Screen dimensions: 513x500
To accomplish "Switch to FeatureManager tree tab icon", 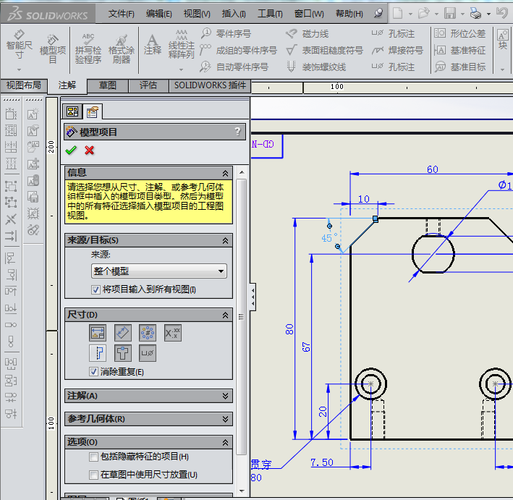I will (x=72, y=111).
